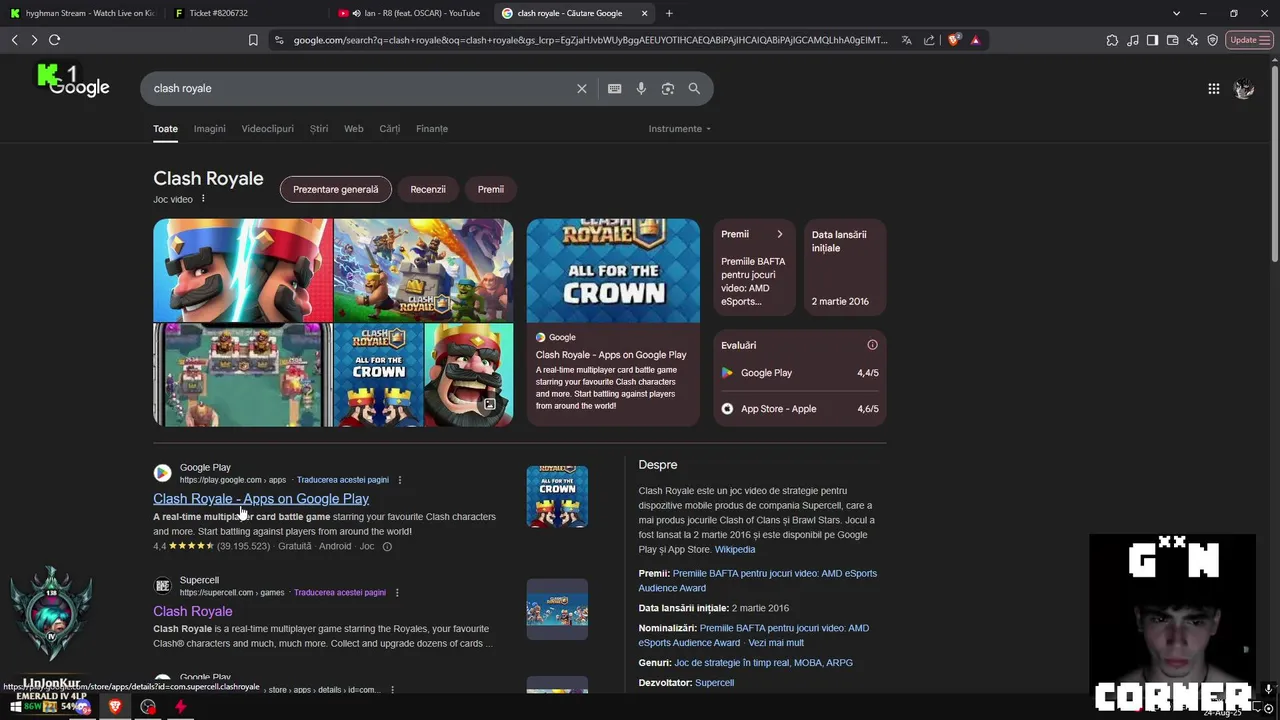
Task: Open Brave Rewards triangle icon
Action: (975, 40)
